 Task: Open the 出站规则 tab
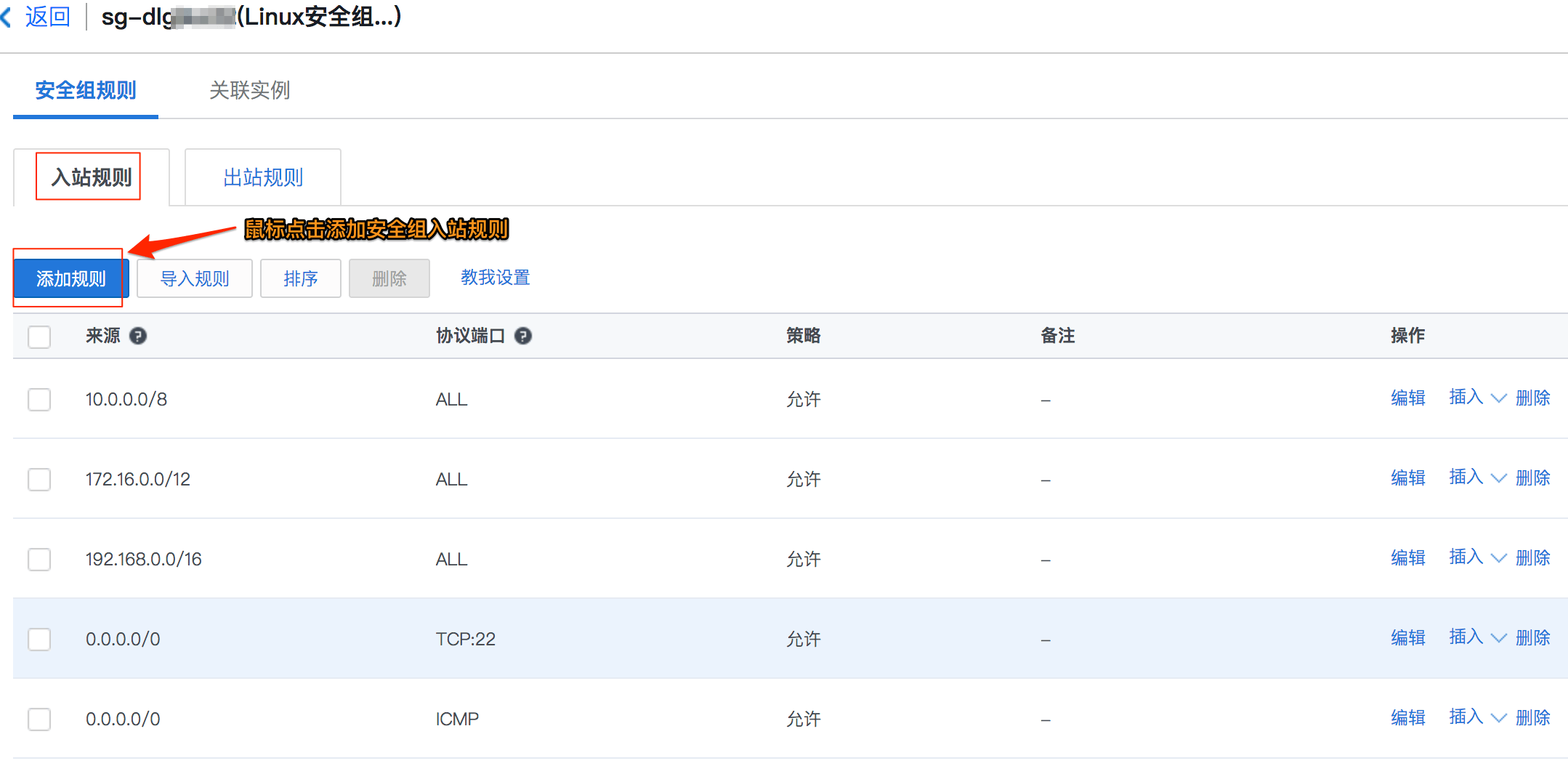pos(263,177)
